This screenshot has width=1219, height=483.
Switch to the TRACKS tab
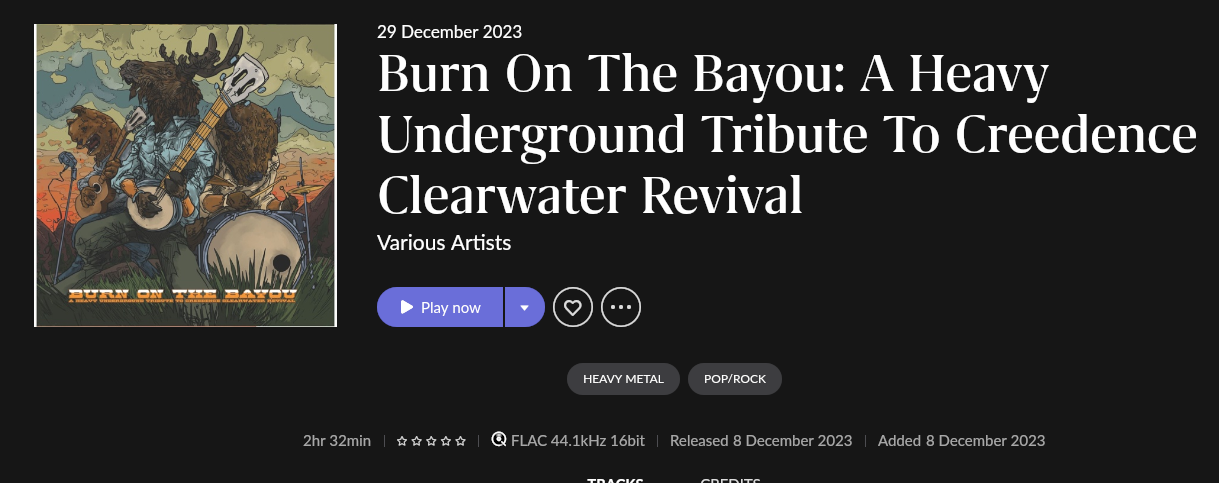pos(615,479)
